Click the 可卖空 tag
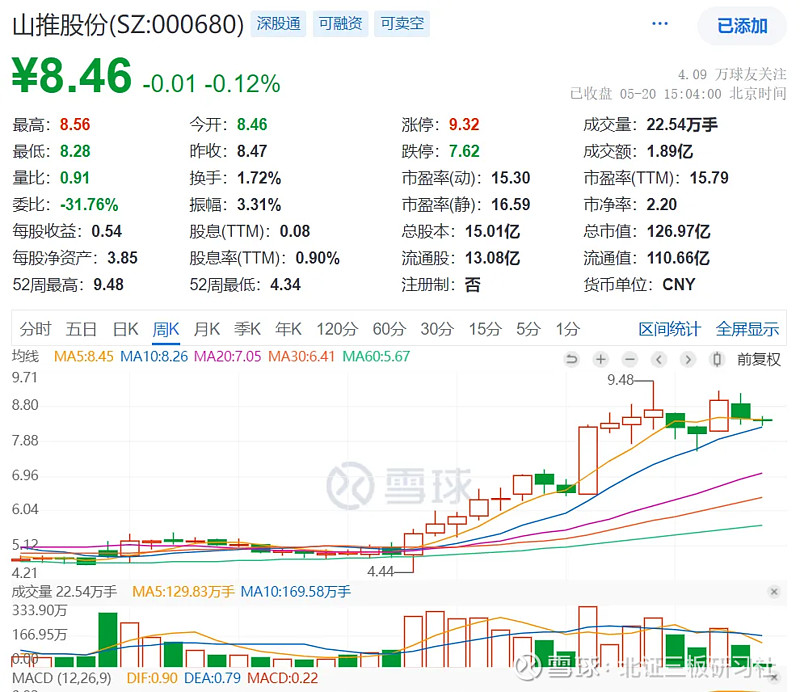 (x=402, y=23)
